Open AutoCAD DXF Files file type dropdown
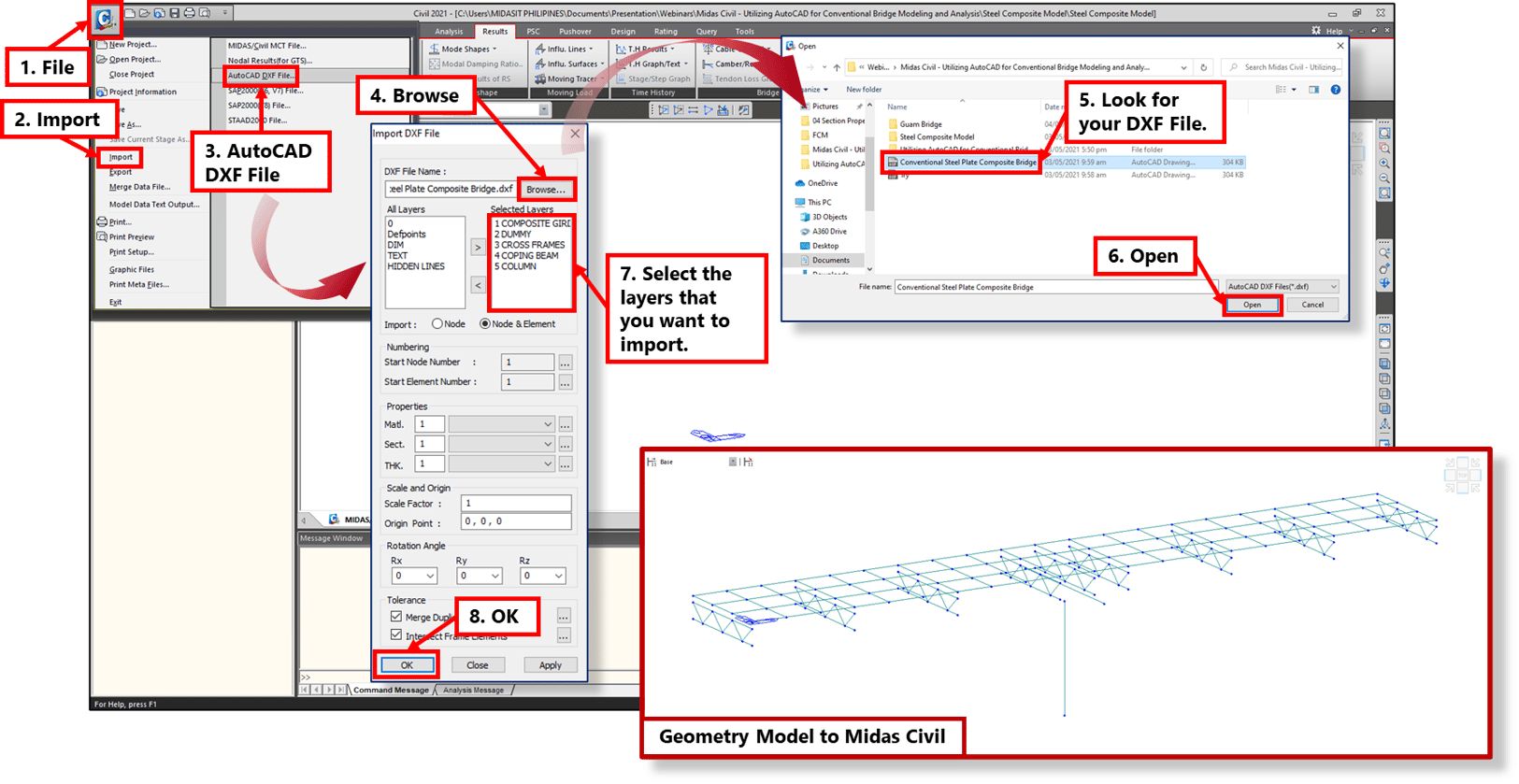 [x=1282, y=287]
